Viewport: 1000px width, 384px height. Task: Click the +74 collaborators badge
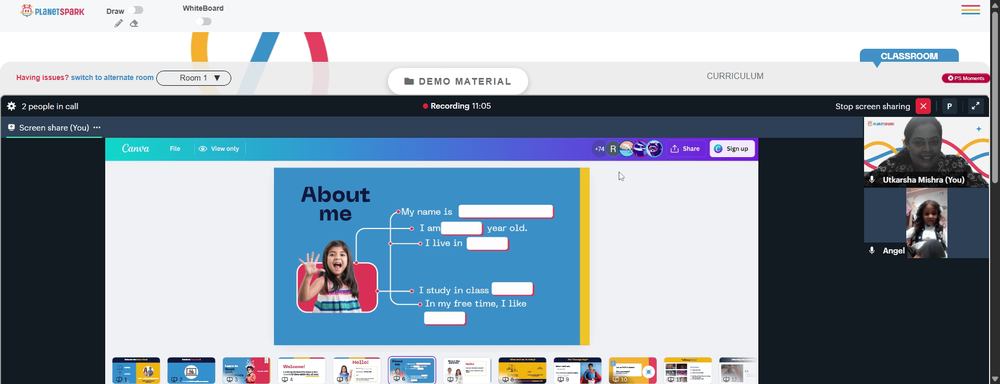point(599,149)
